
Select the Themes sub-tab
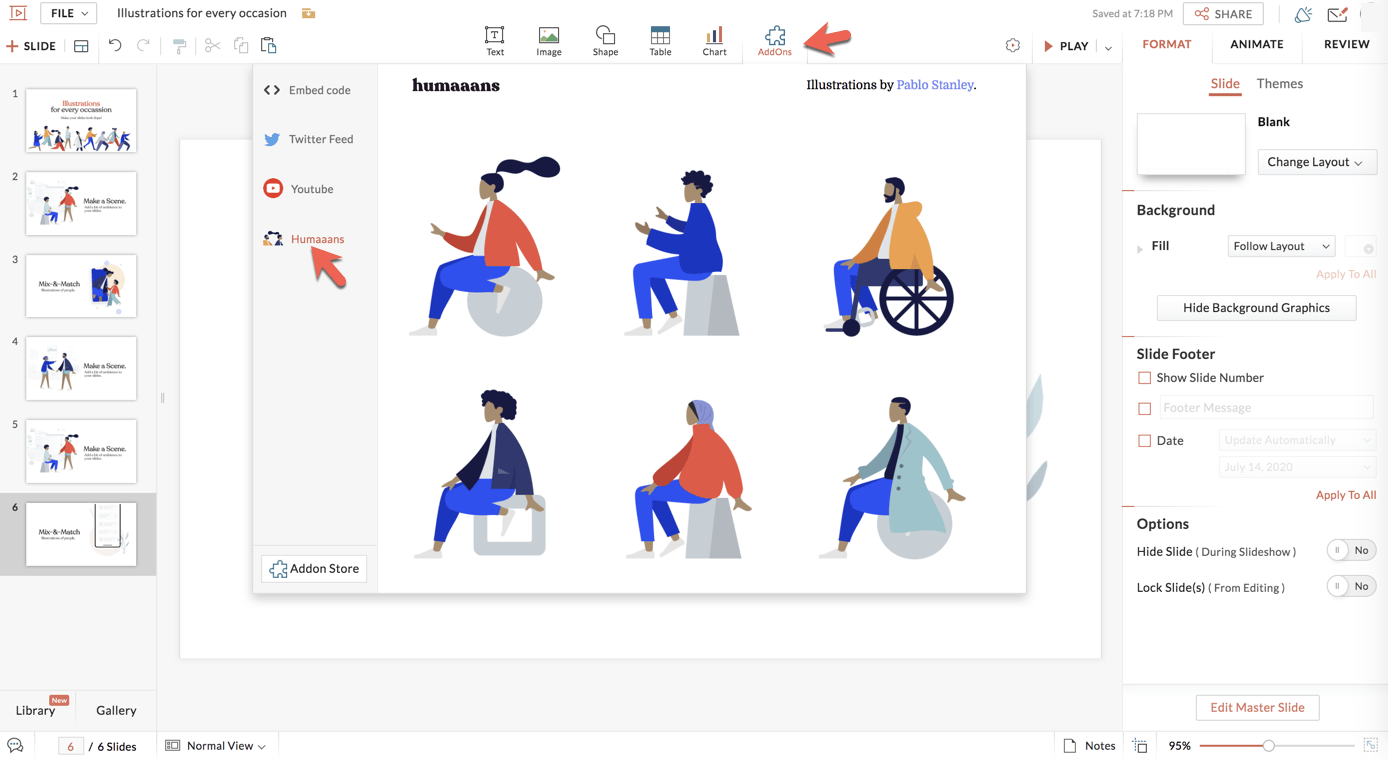(x=1279, y=84)
